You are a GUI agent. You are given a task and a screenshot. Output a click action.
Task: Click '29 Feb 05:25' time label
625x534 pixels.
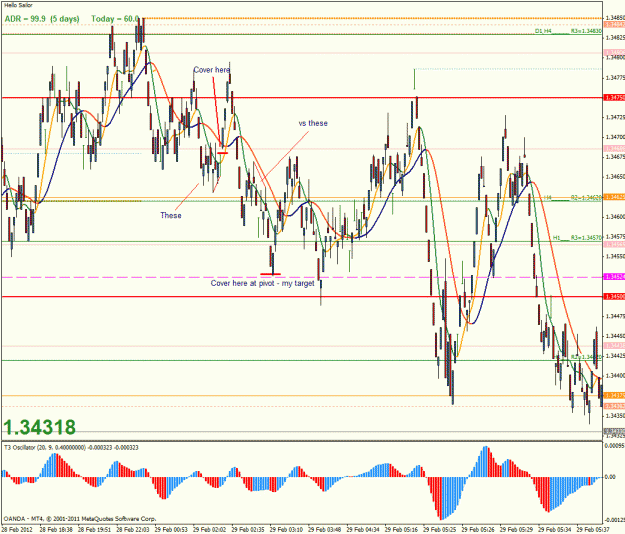pos(439,530)
